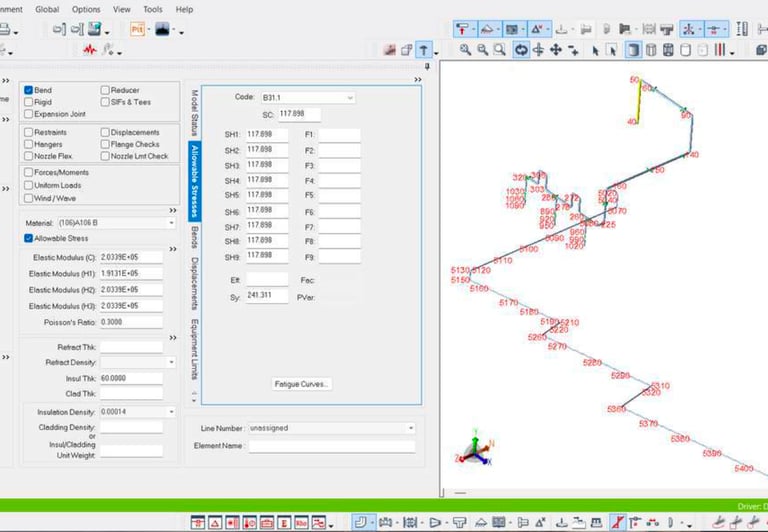The height and width of the screenshot is (532, 768).
Task: Click the zoom in magnifier icon
Action: [x=466, y=49]
